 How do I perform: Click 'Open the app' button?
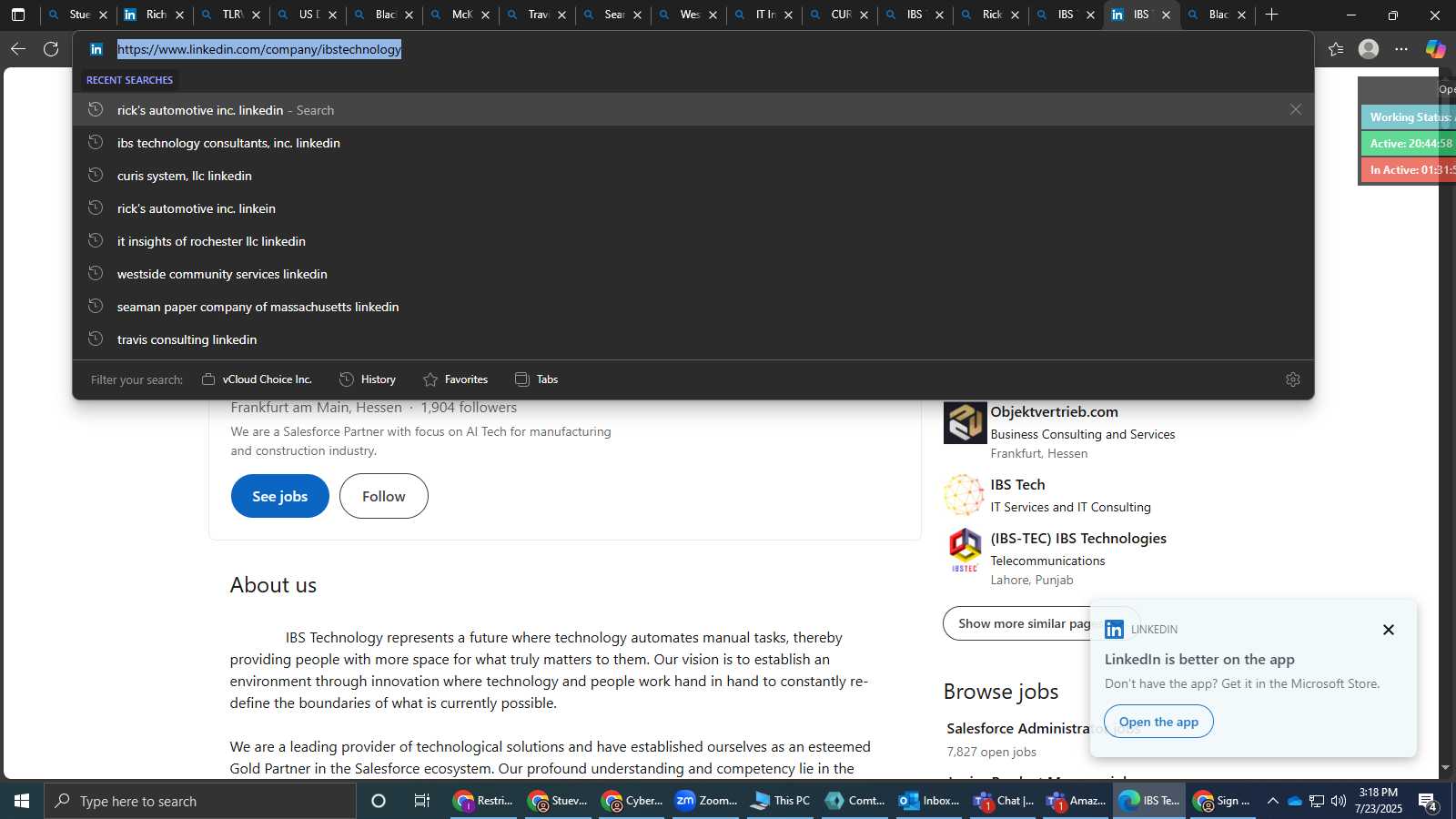[x=1158, y=722]
